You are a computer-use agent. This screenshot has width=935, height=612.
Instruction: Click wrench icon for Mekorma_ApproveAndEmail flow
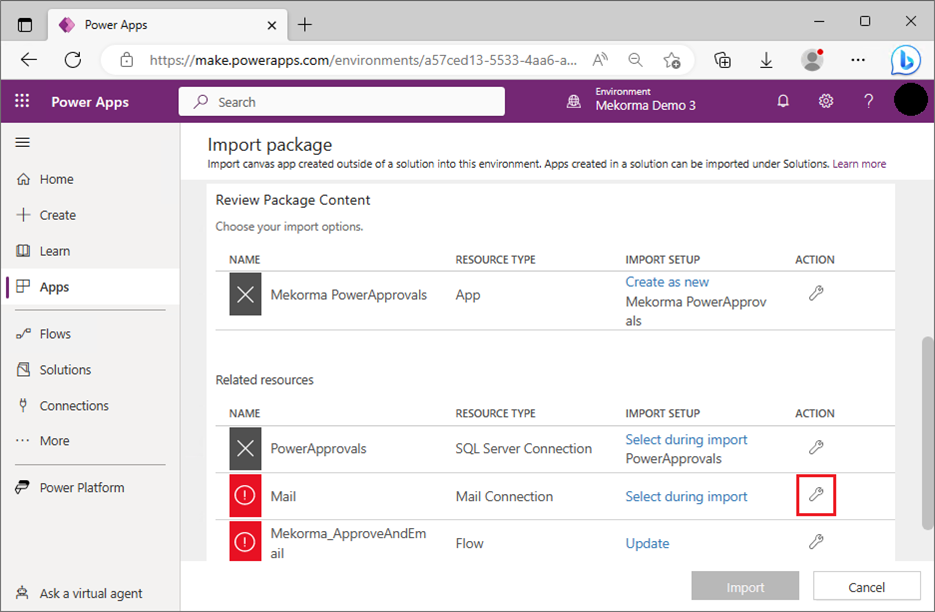coord(816,542)
